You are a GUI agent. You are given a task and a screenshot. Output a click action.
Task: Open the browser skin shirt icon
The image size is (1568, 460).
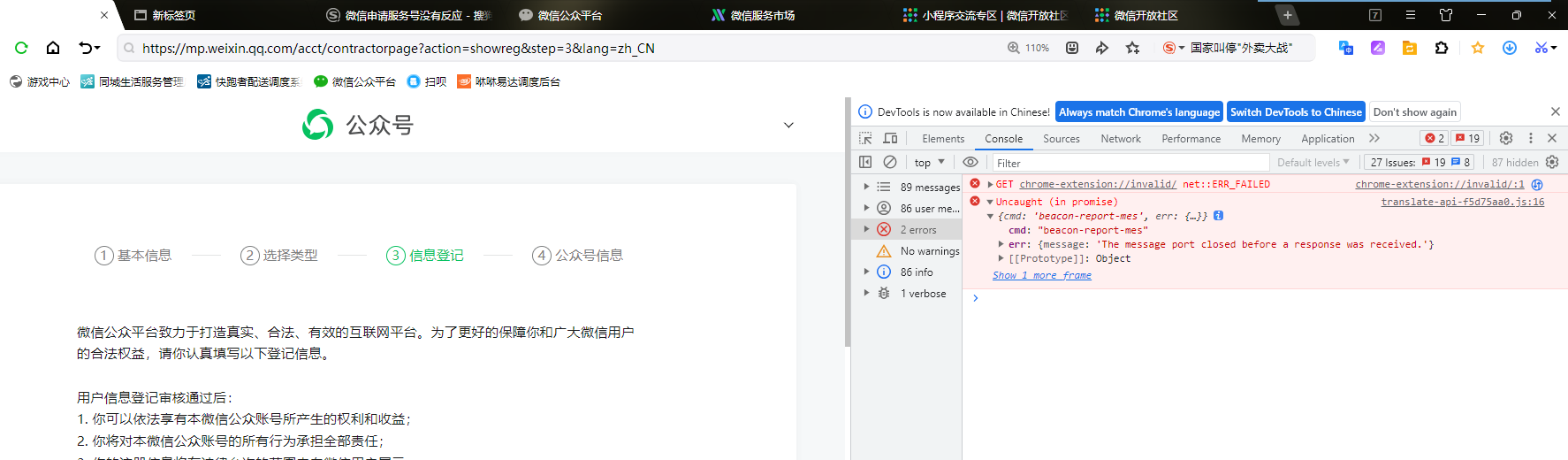click(x=1446, y=15)
